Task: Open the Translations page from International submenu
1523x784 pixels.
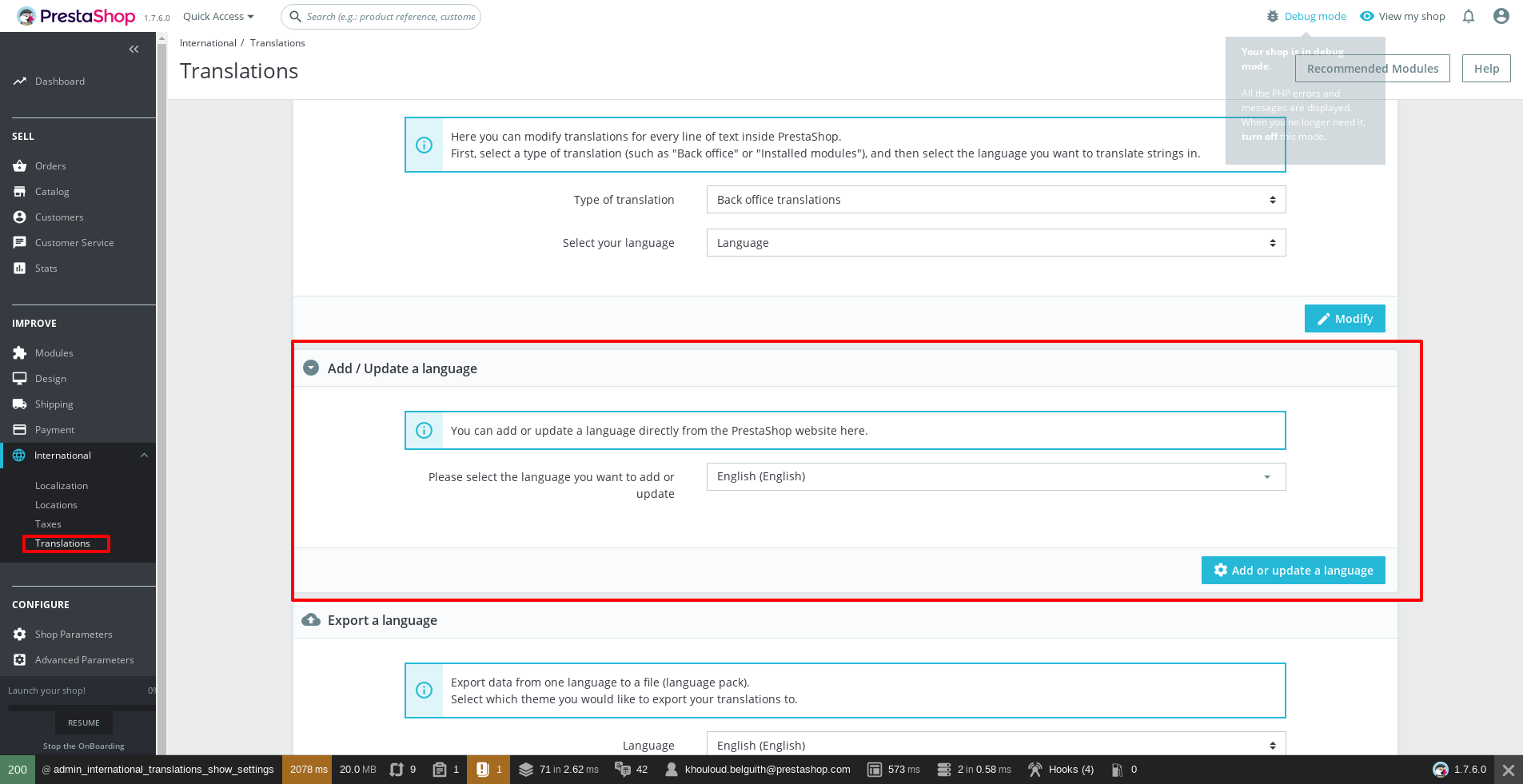Action: pyautogui.click(x=64, y=543)
